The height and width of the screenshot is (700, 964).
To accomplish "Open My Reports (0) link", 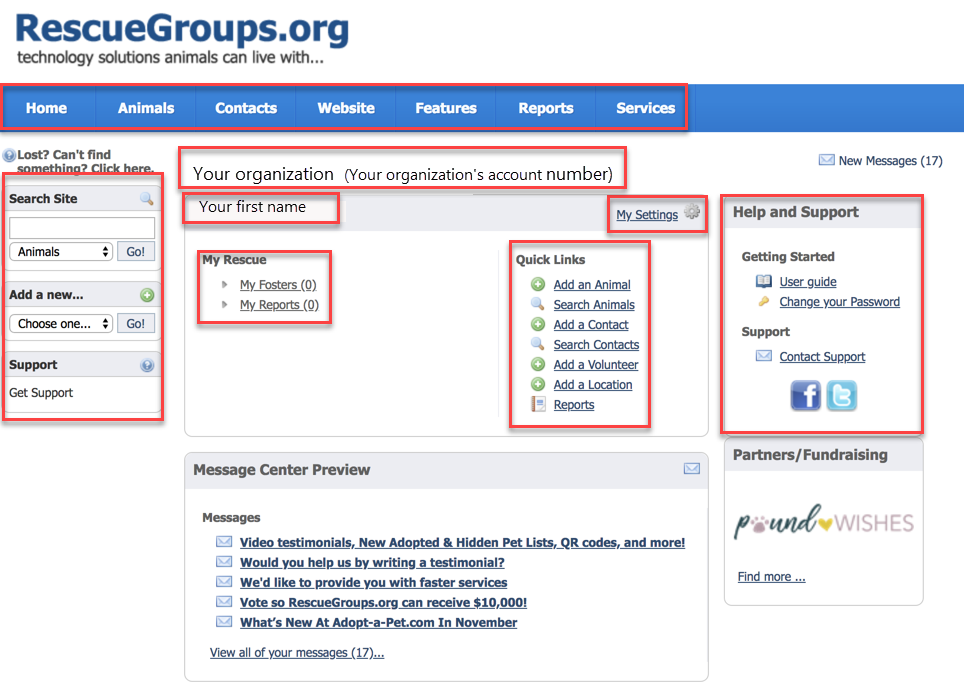I will (x=279, y=305).
